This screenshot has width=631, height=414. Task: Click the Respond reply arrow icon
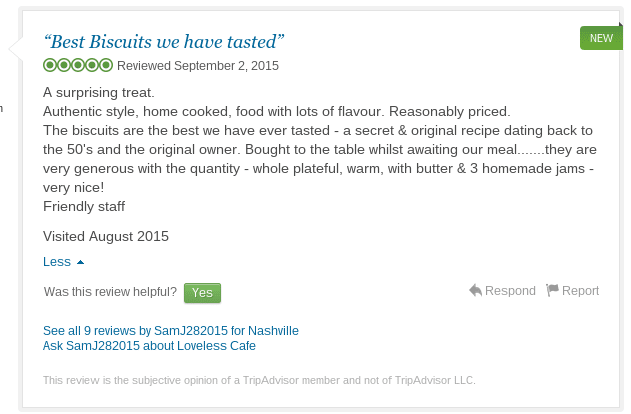coord(475,291)
